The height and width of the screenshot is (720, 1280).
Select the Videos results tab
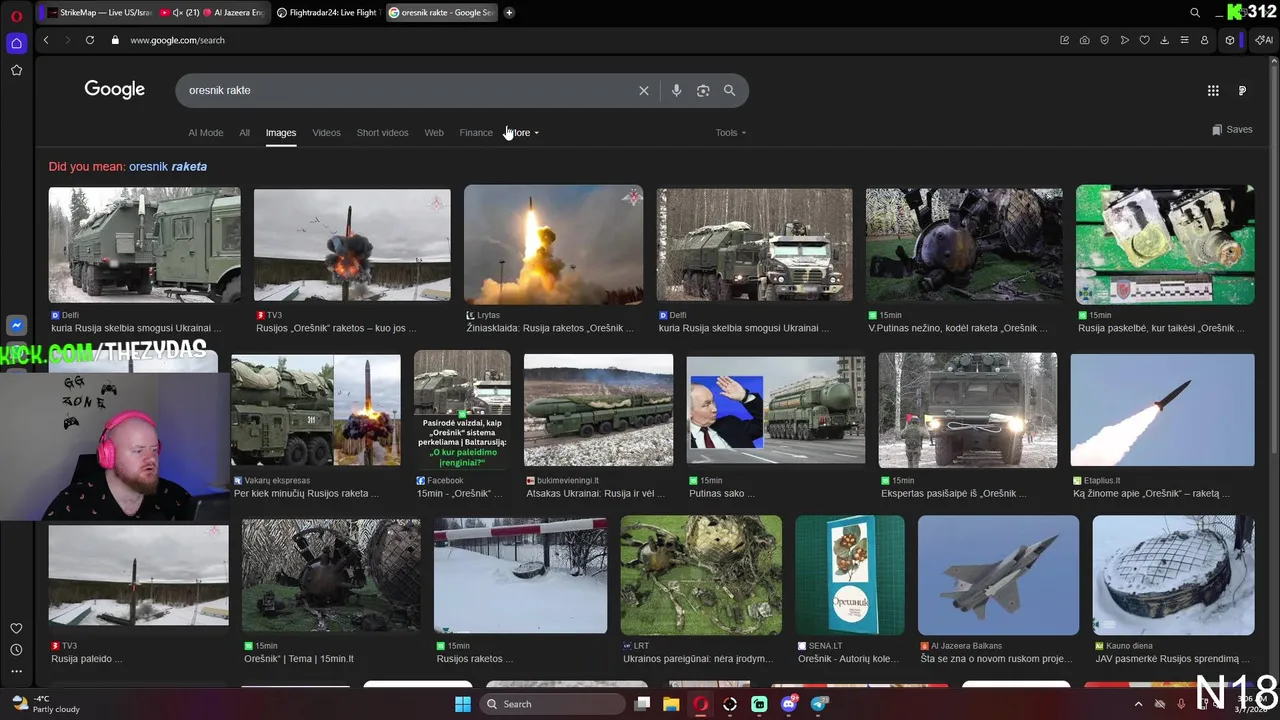(326, 133)
